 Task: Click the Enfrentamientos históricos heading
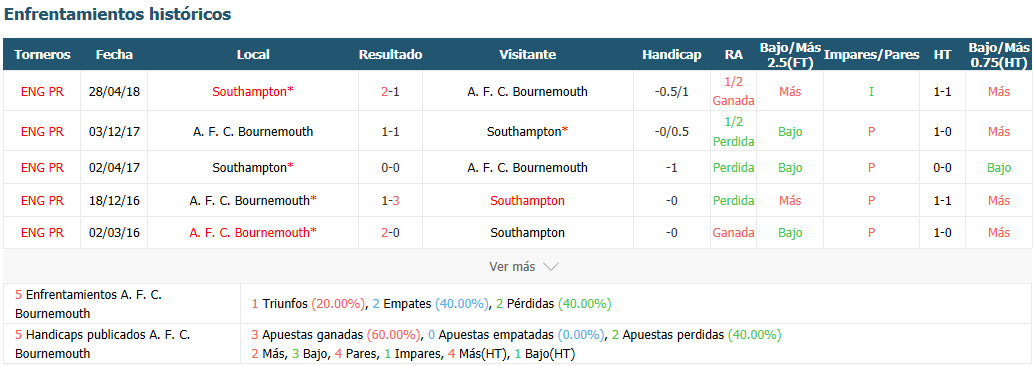click(x=117, y=14)
